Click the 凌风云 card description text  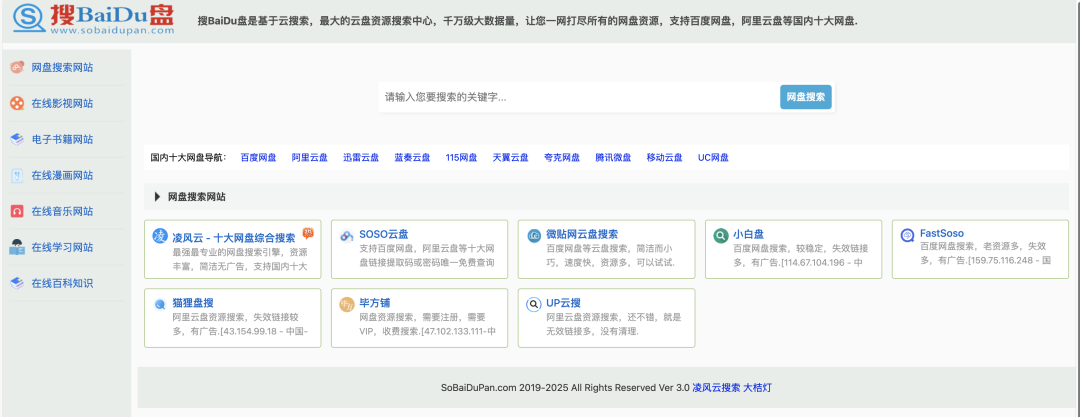[x=240, y=259]
